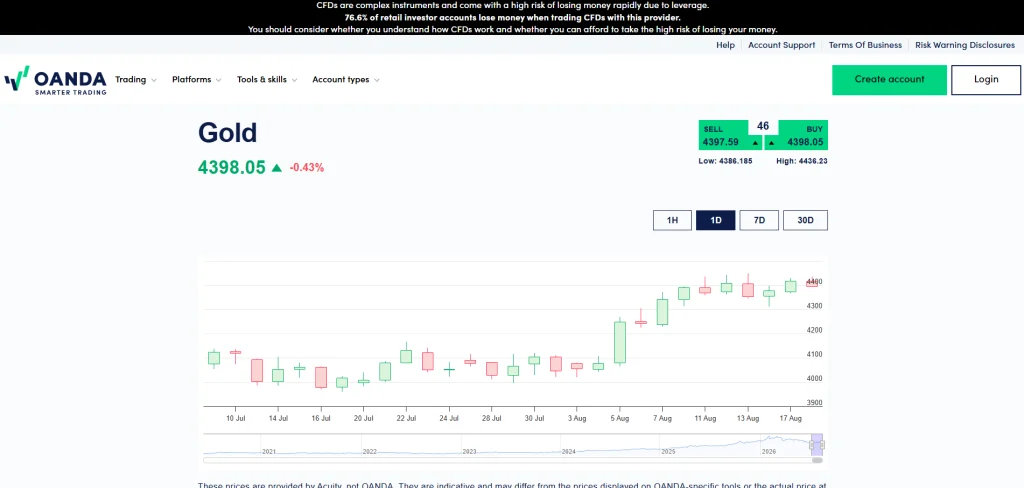Open the Help link
This screenshot has height=488, width=1024.
725,45
